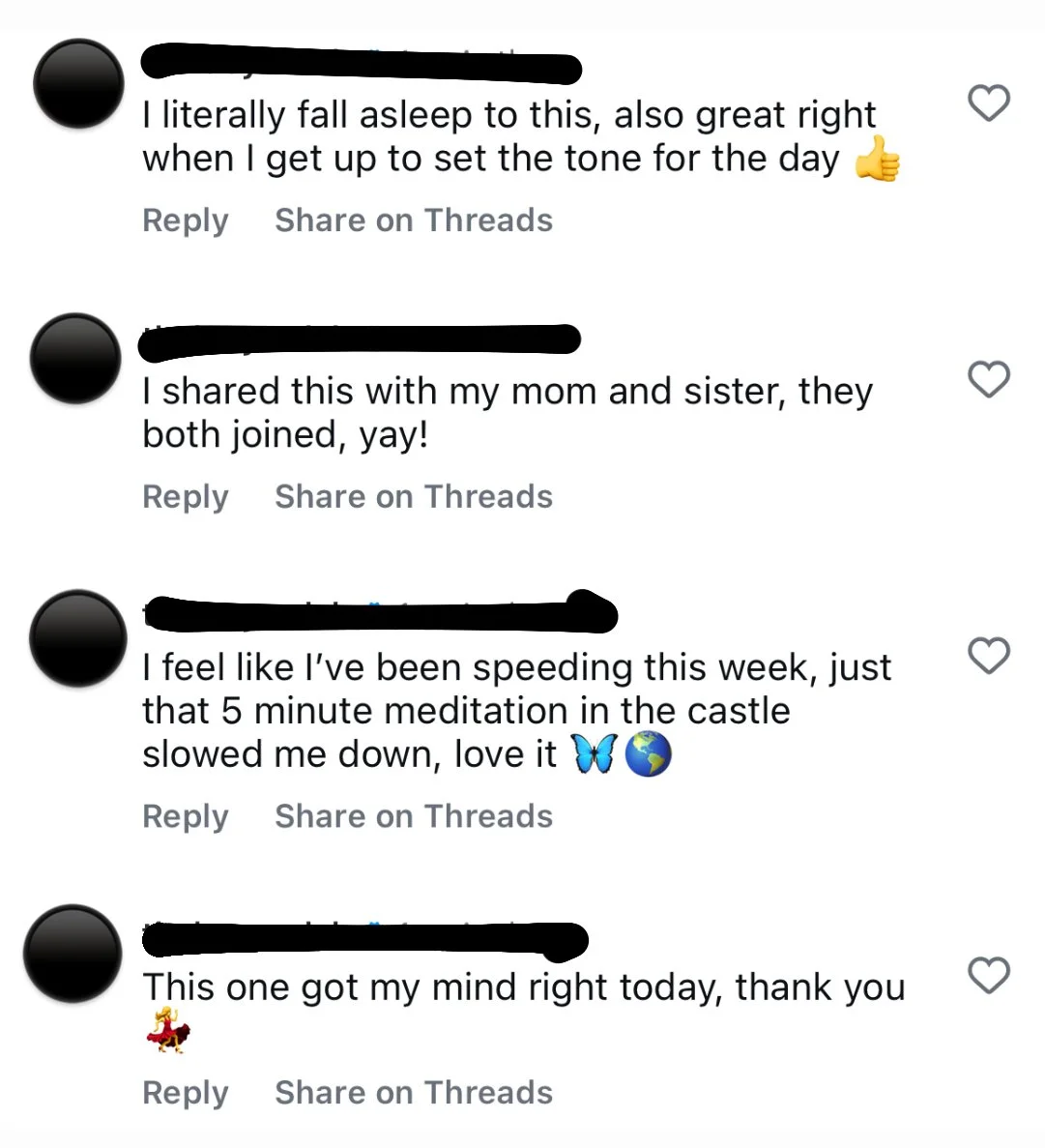Open profile picture of second commenter

click(76, 359)
